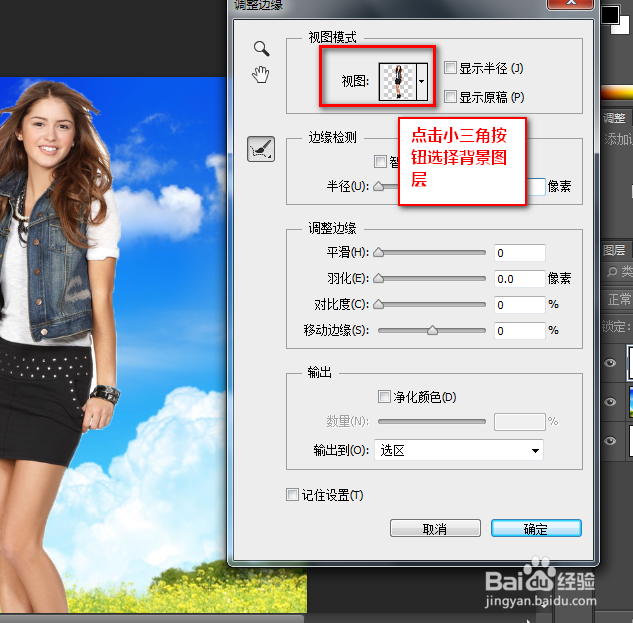633x623 pixels.
Task: Focus the 移动边缘(S) percent field
Action: coord(520,331)
